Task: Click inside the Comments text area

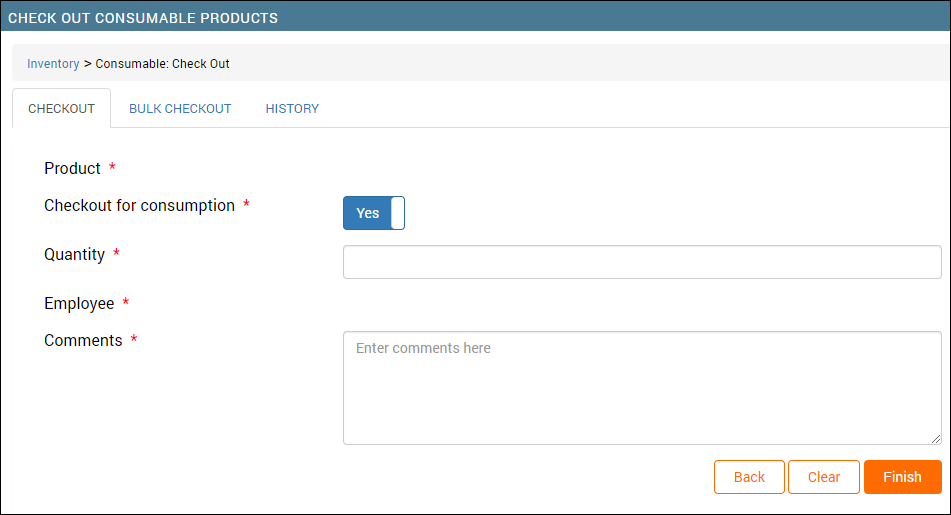Action: 642,388
